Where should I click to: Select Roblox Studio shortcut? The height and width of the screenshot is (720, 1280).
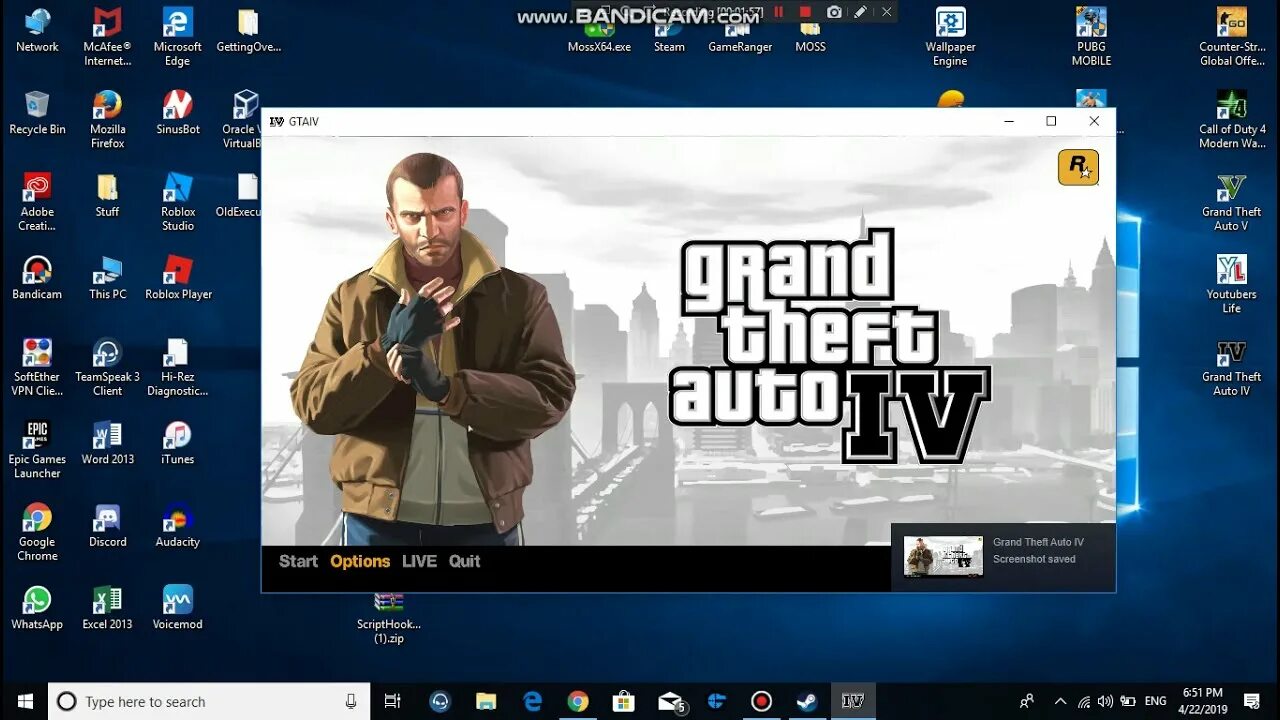coord(177,202)
